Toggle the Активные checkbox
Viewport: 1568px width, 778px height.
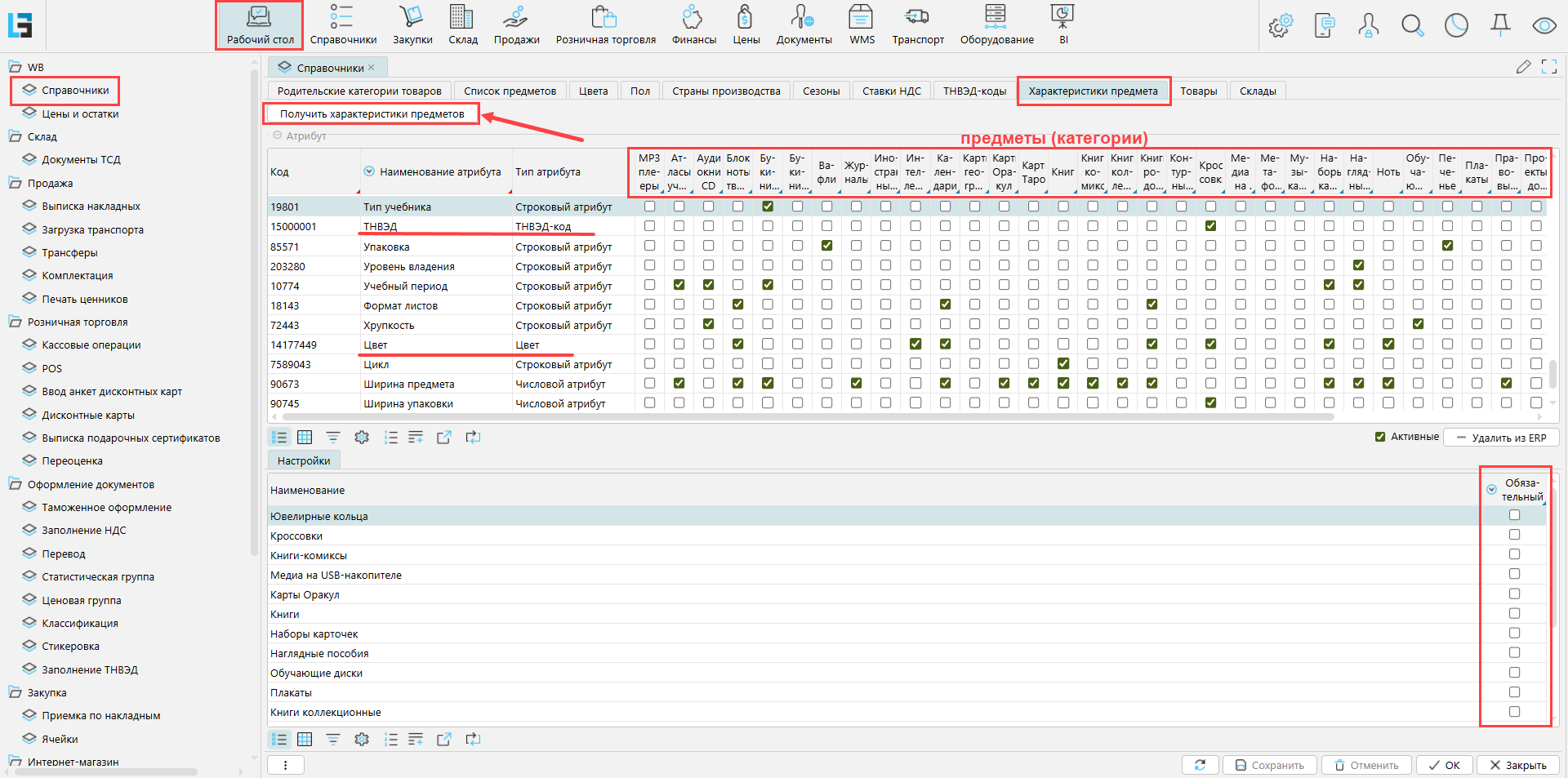click(1380, 437)
